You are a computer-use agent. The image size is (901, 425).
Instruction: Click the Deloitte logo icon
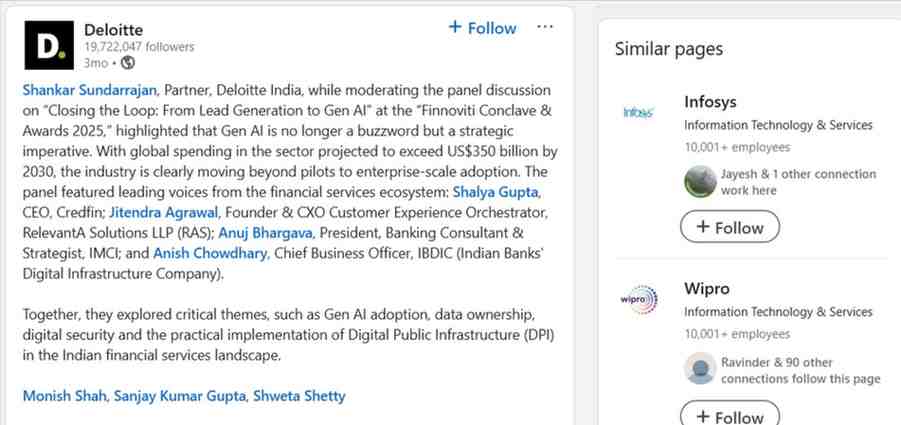coord(49,46)
